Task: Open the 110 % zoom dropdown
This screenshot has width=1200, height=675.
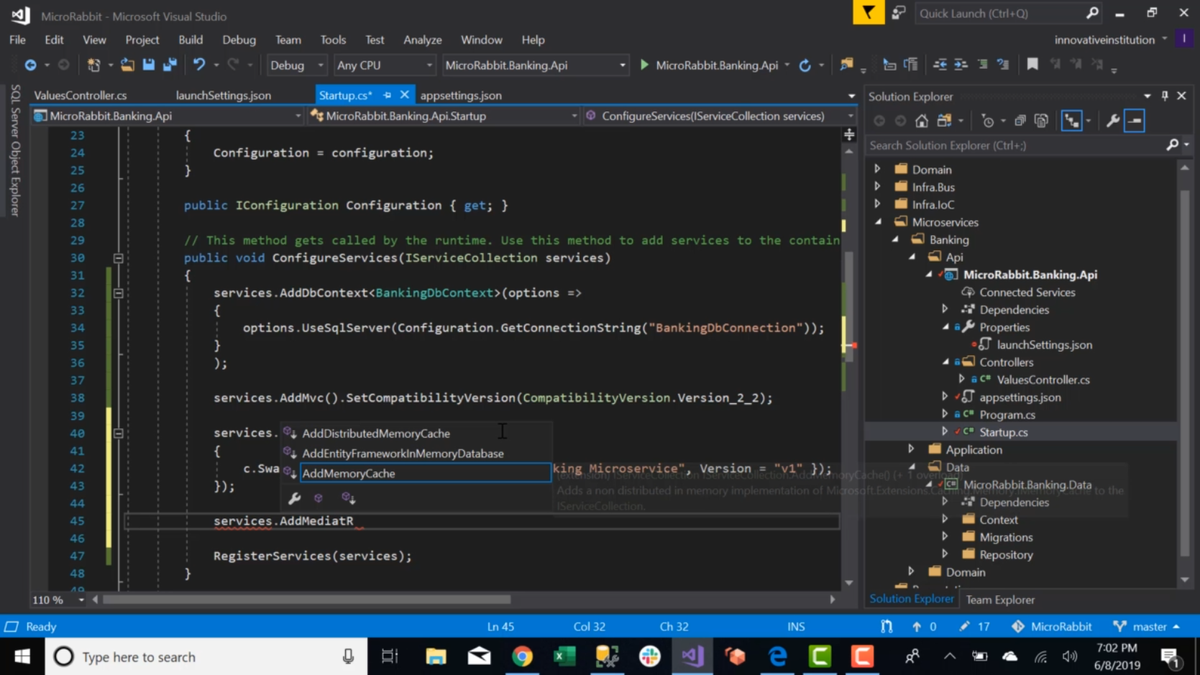Action: [58, 600]
